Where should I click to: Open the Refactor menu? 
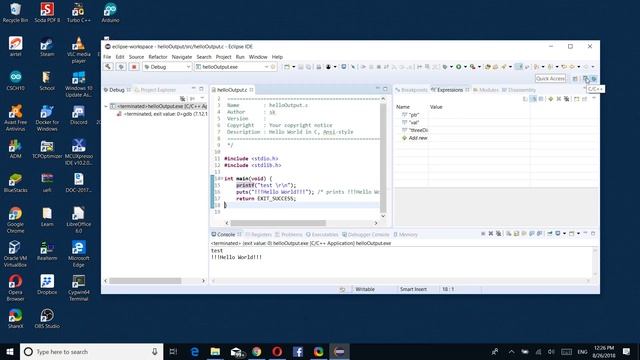click(158, 57)
